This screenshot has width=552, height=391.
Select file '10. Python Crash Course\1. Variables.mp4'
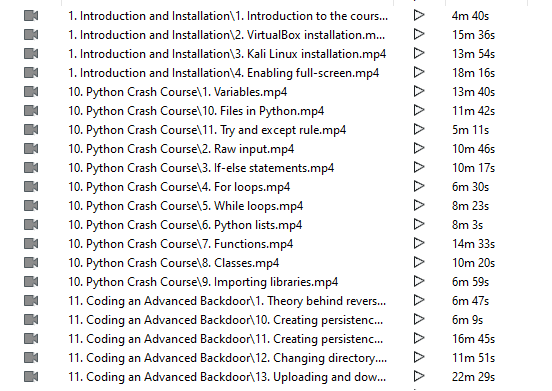[178, 92]
